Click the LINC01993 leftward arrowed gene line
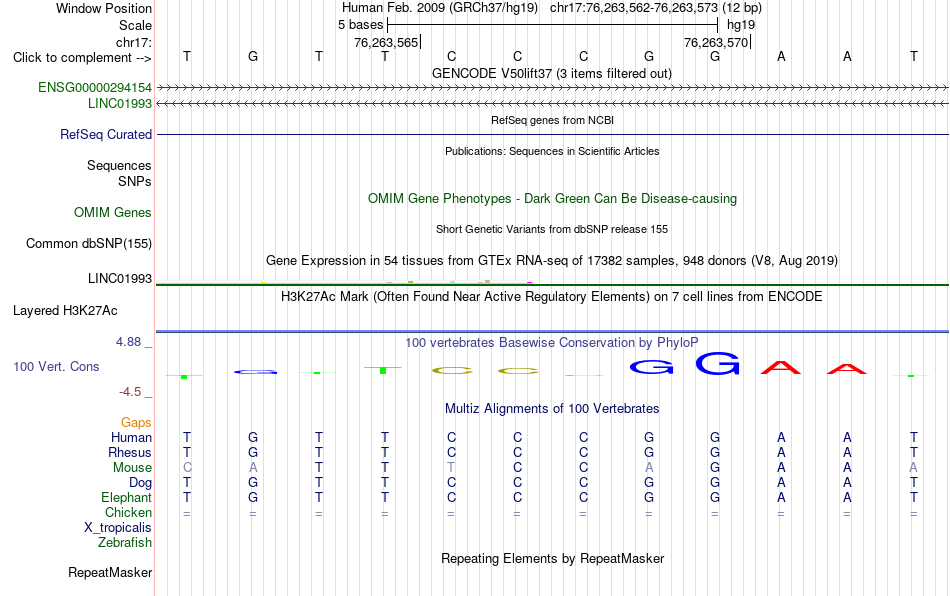Image resolution: width=950 pixels, height=596 pixels. 552,104
